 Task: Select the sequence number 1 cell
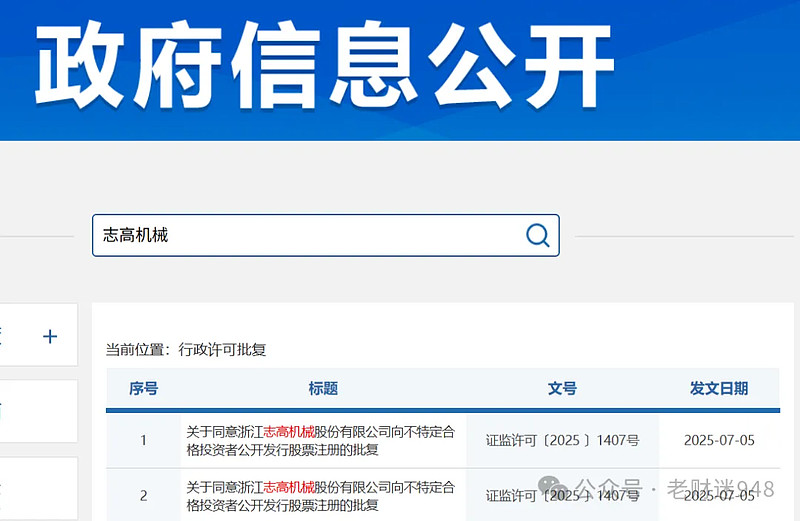click(143, 440)
